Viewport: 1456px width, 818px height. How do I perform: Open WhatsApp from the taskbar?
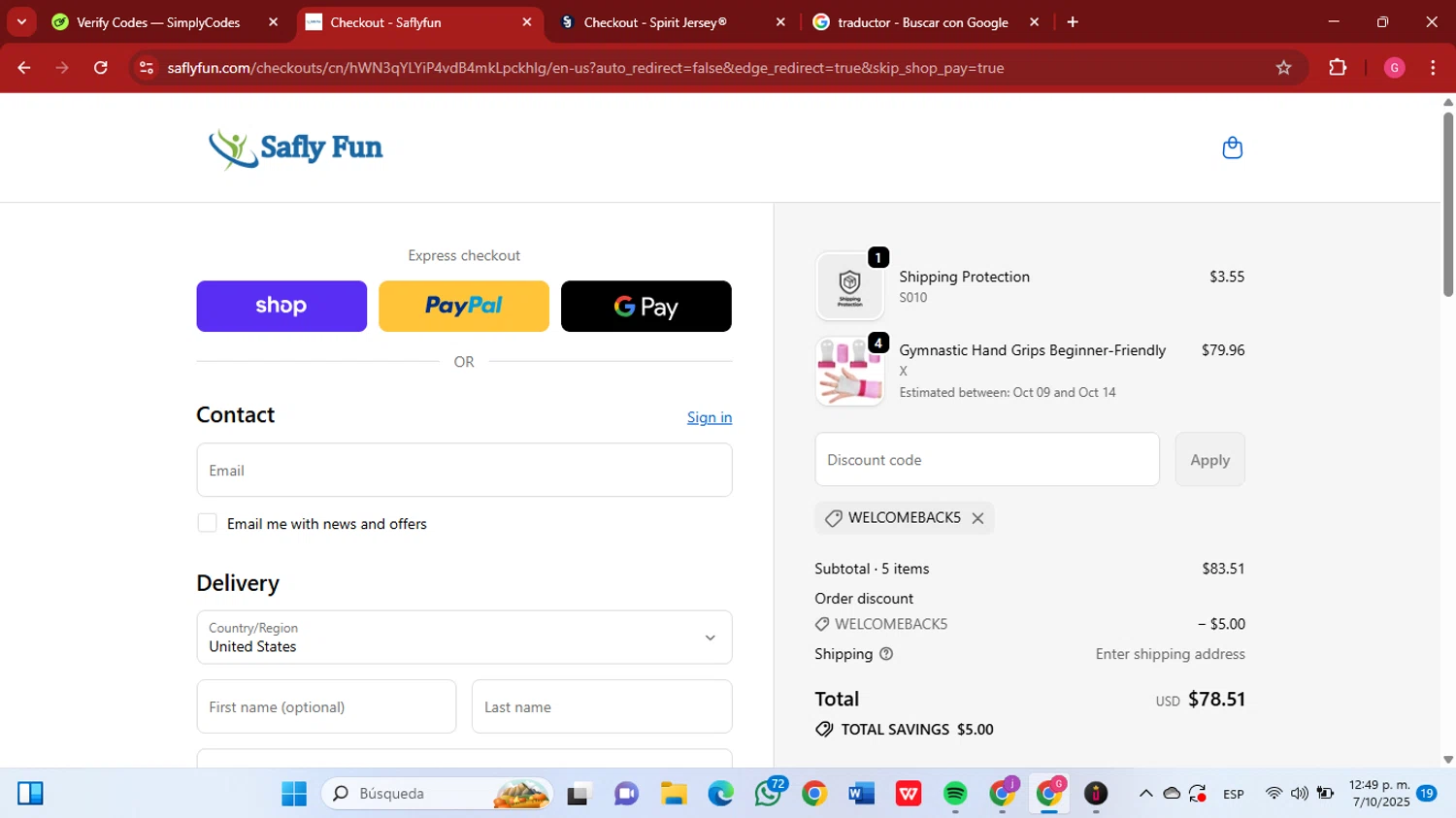click(x=767, y=794)
